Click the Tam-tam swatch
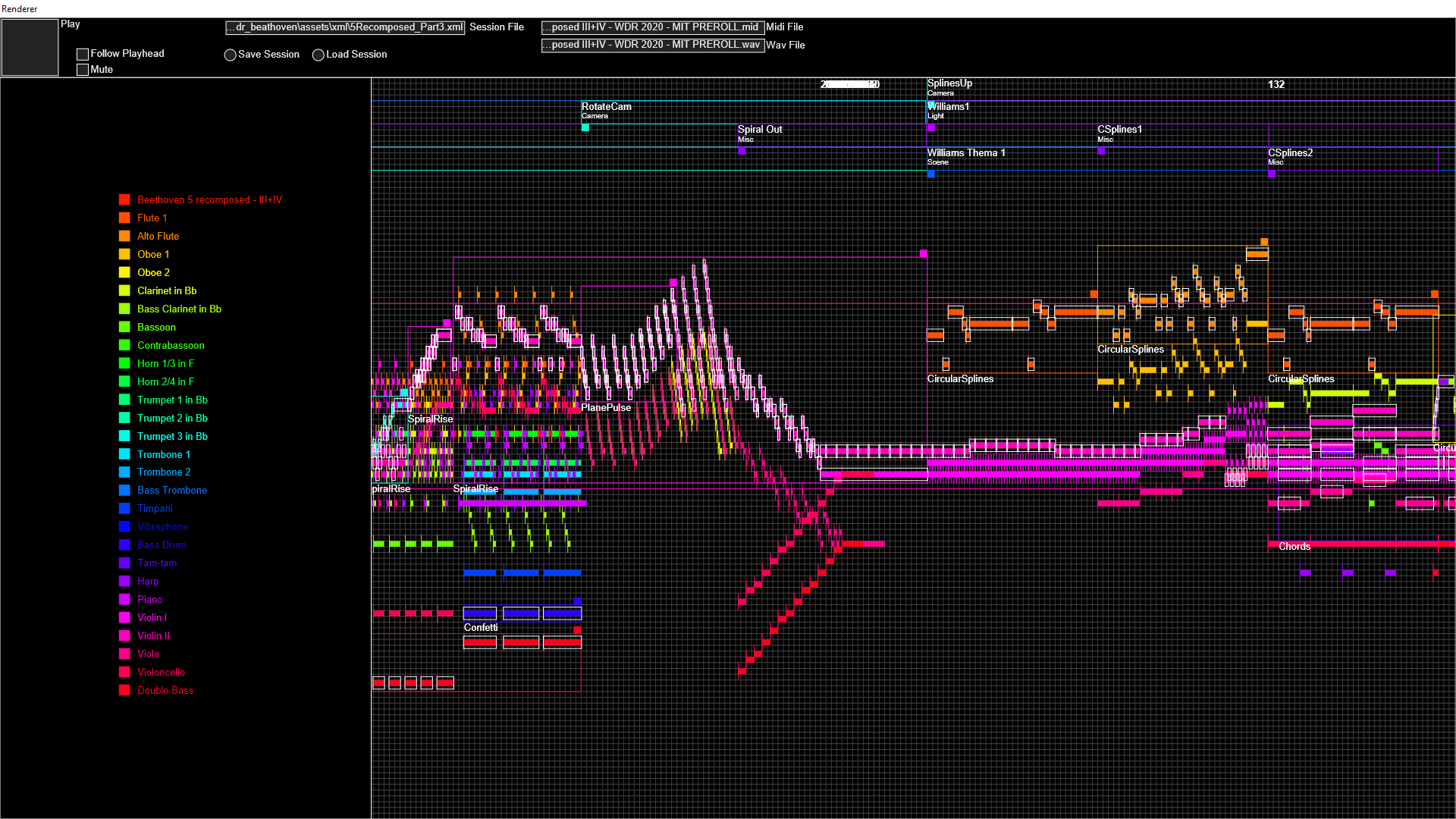The width and height of the screenshot is (1456, 819). click(124, 563)
